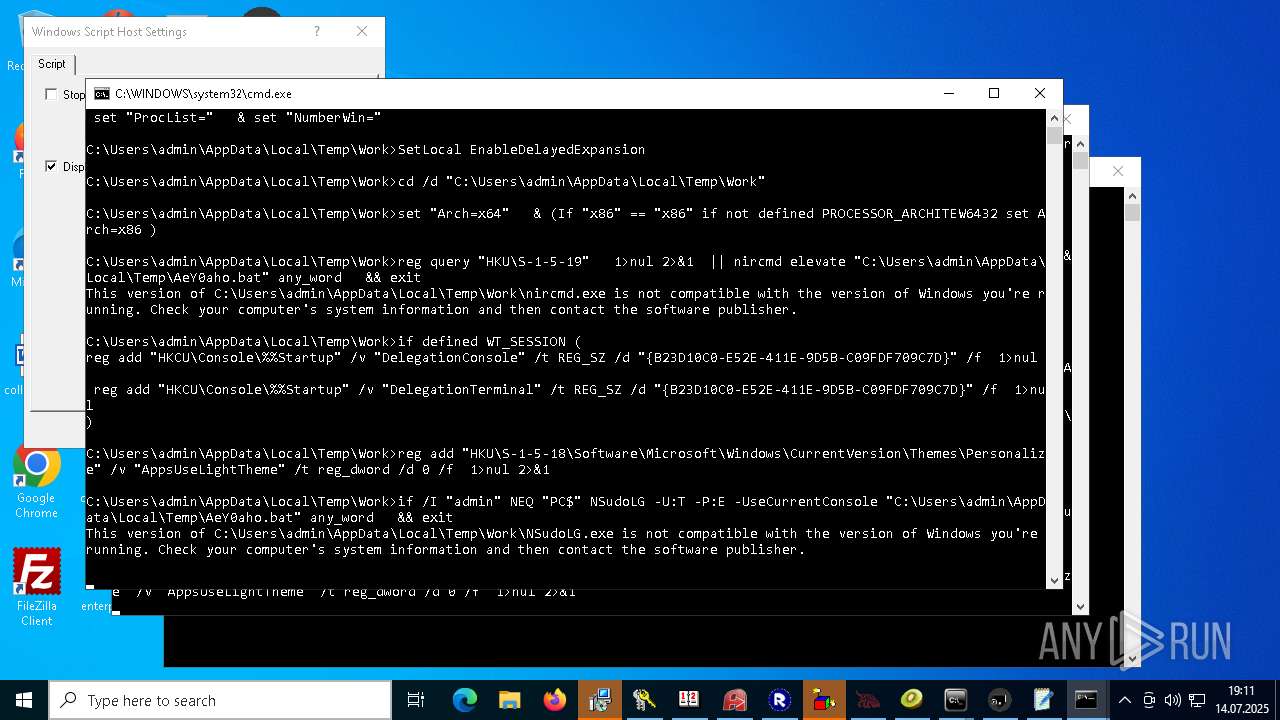Select the Script tab in Windows Script Host Settings
Viewport: 1280px width, 720px height.
tap(52, 64)
